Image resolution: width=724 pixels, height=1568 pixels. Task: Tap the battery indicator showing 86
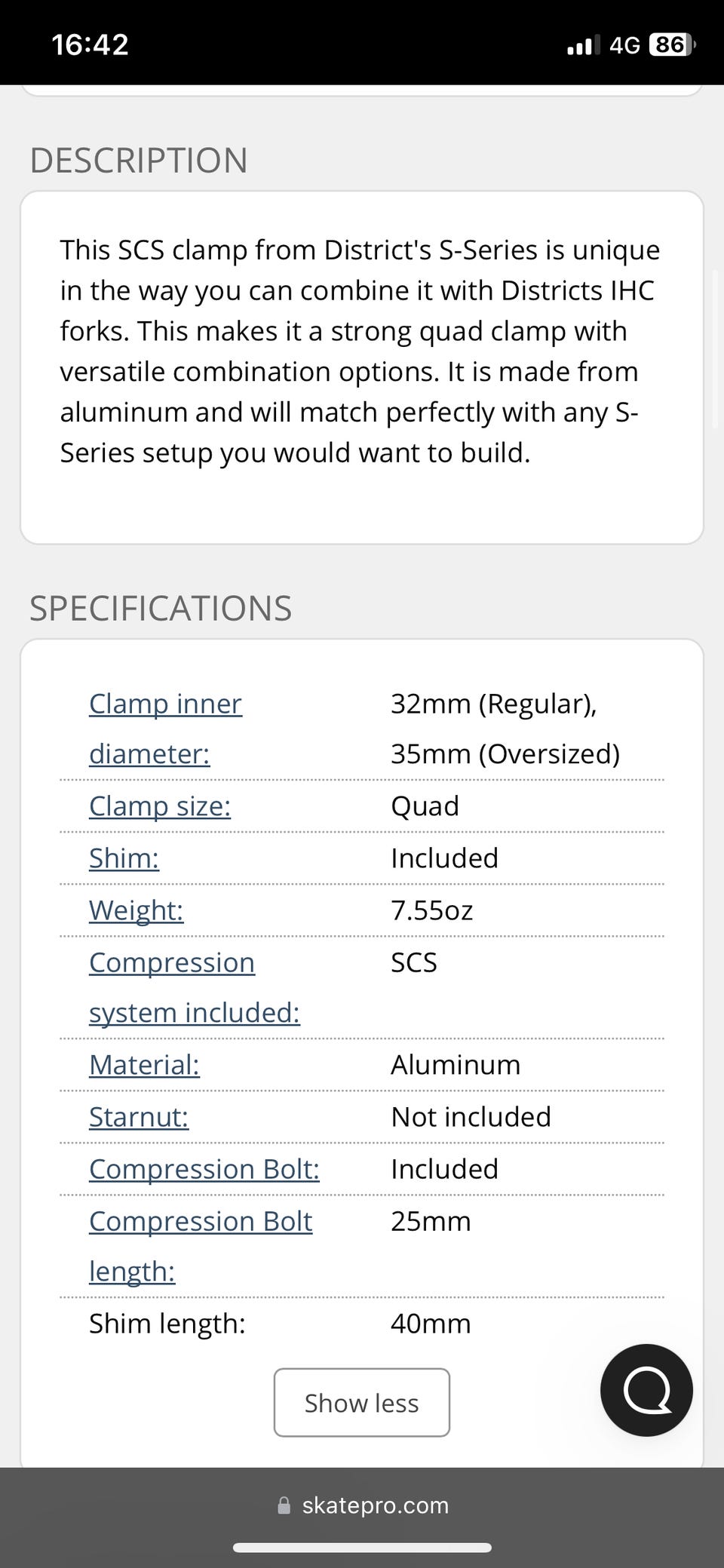(671, 45)
